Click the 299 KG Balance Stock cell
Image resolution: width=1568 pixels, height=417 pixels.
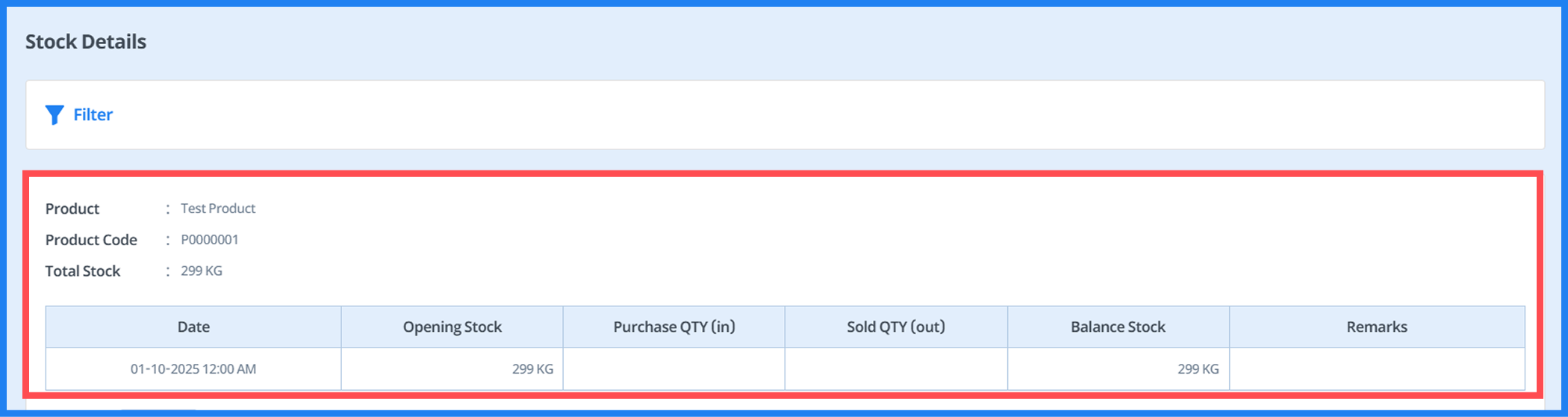(1198, 369)
